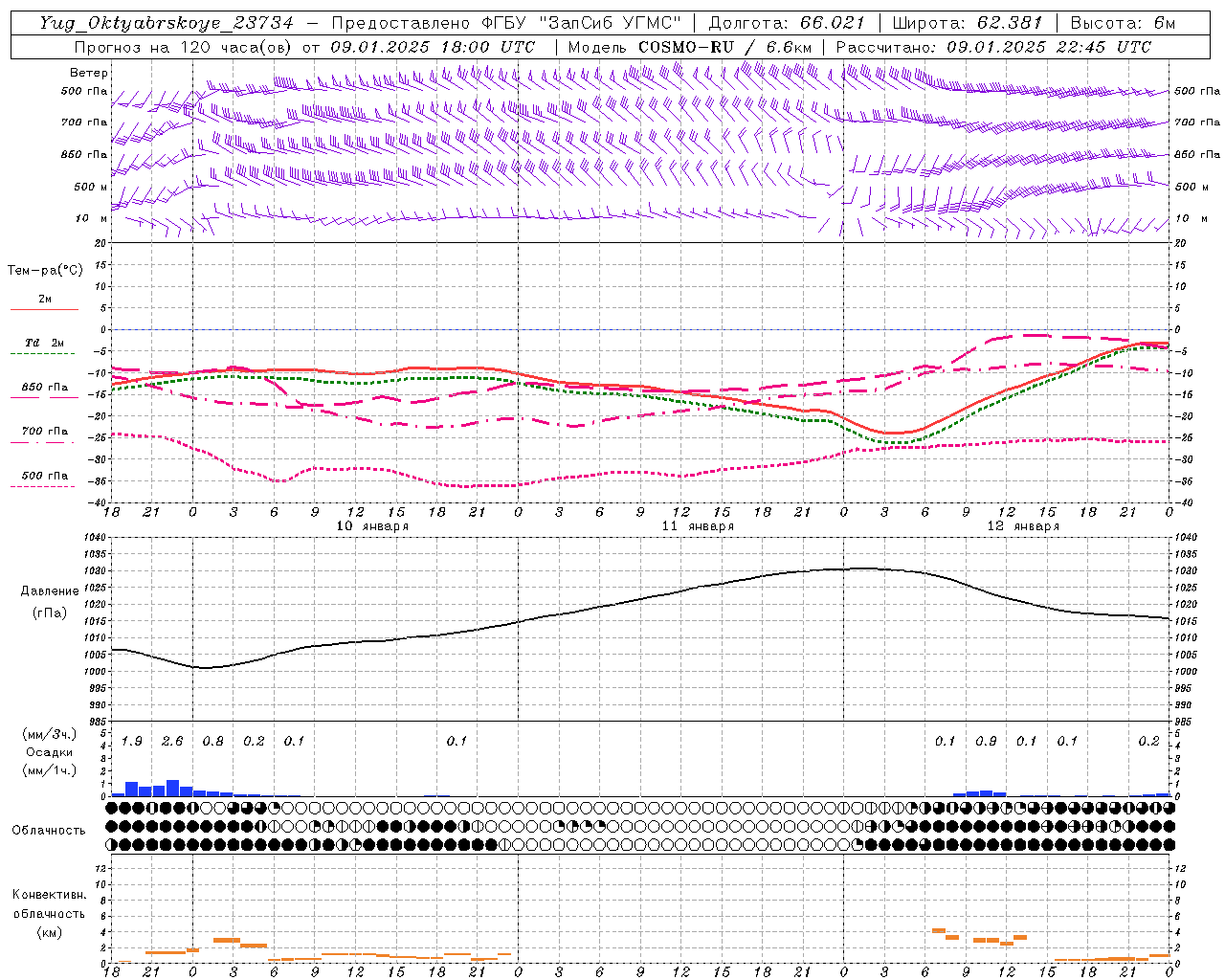Click the 700 гПа temperature legend entry
The height and width of the screenshot is (980, 1225).
point(45,432)
